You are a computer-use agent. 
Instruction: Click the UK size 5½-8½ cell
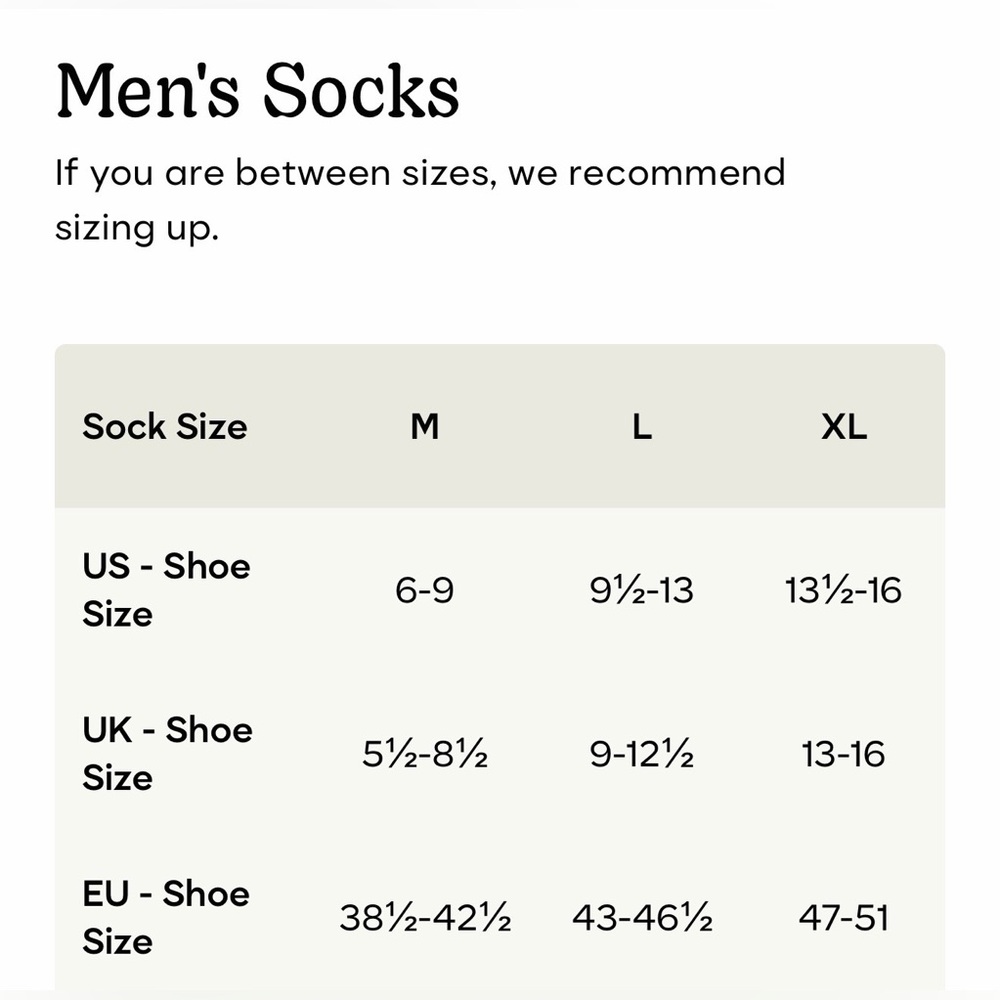(424, 755)
